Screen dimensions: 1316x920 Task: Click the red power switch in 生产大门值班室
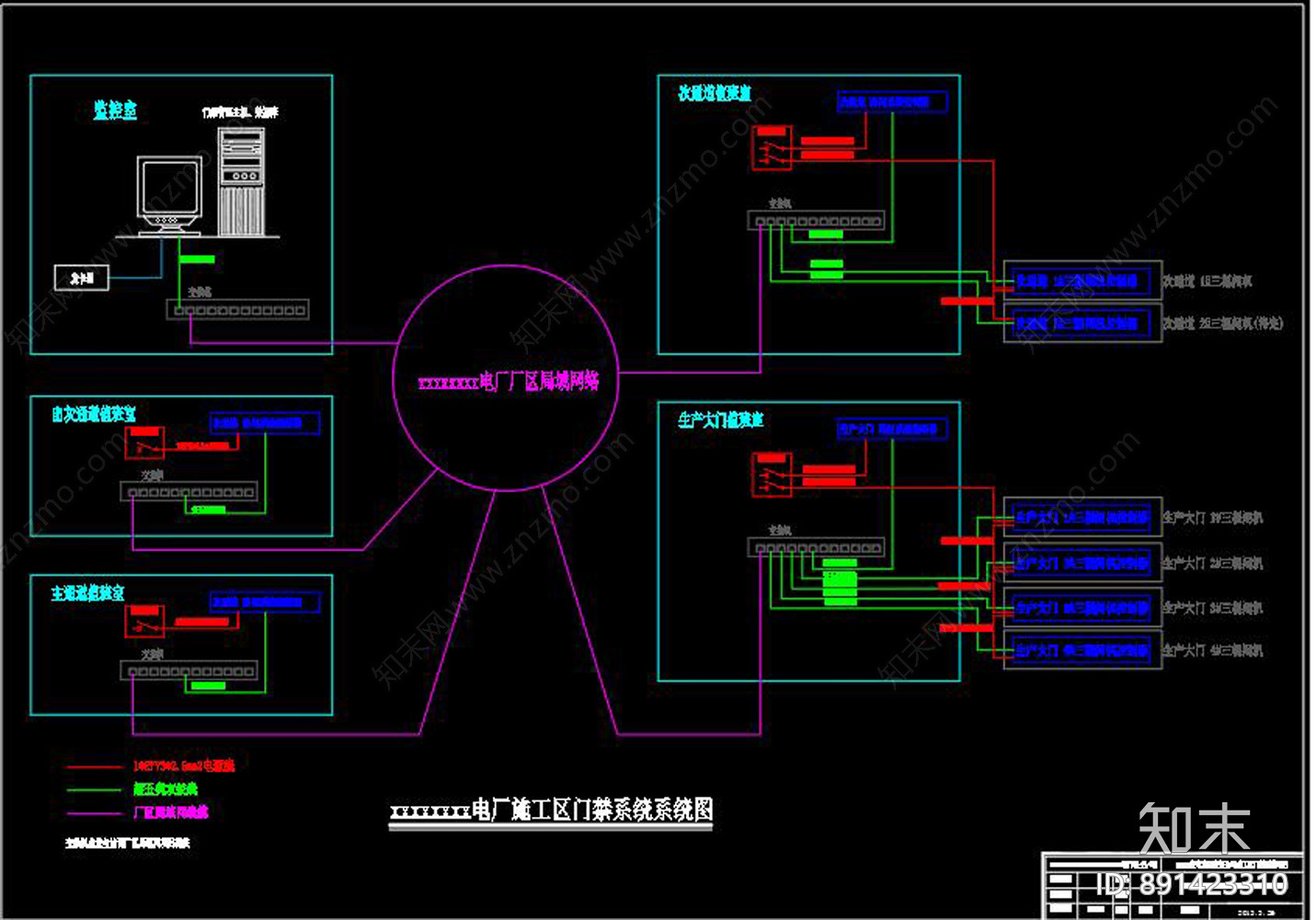772,475
